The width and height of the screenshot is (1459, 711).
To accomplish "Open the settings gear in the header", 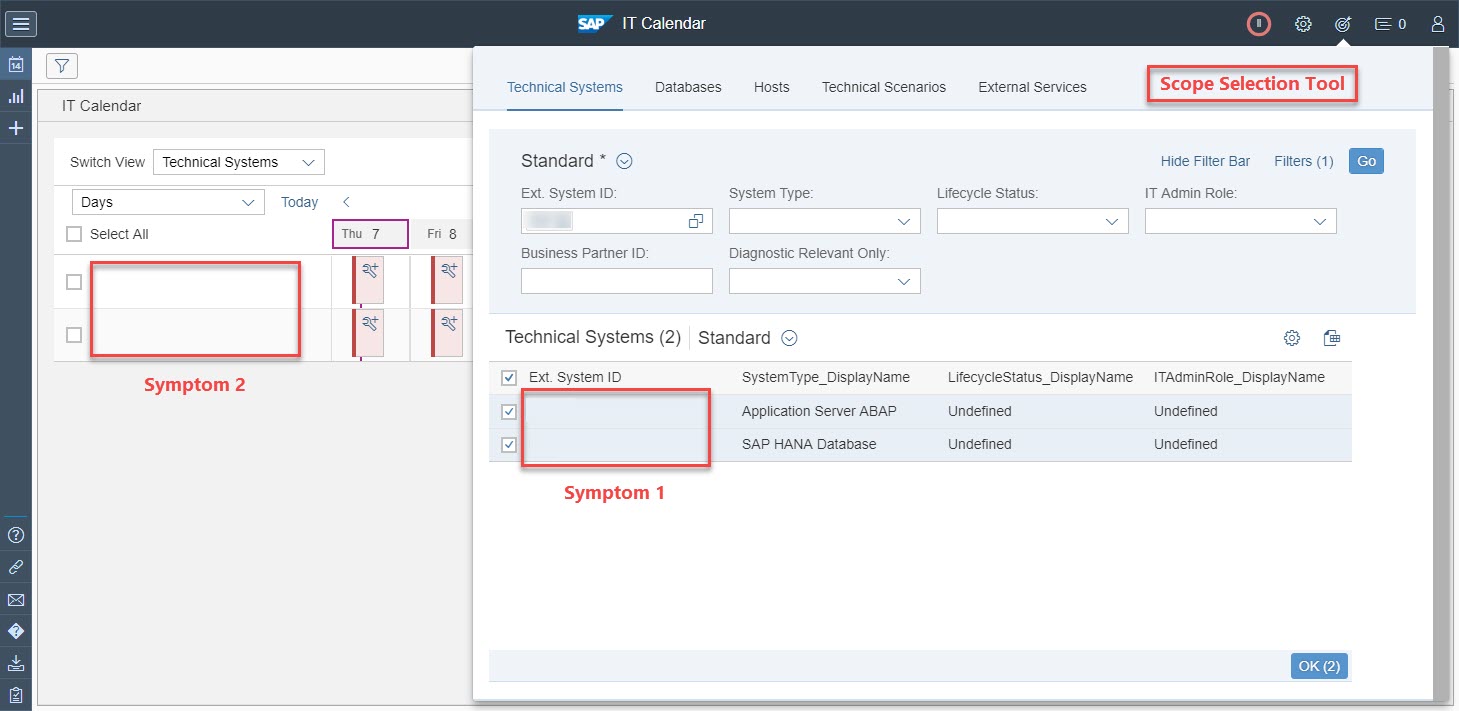I will 1303,24.
